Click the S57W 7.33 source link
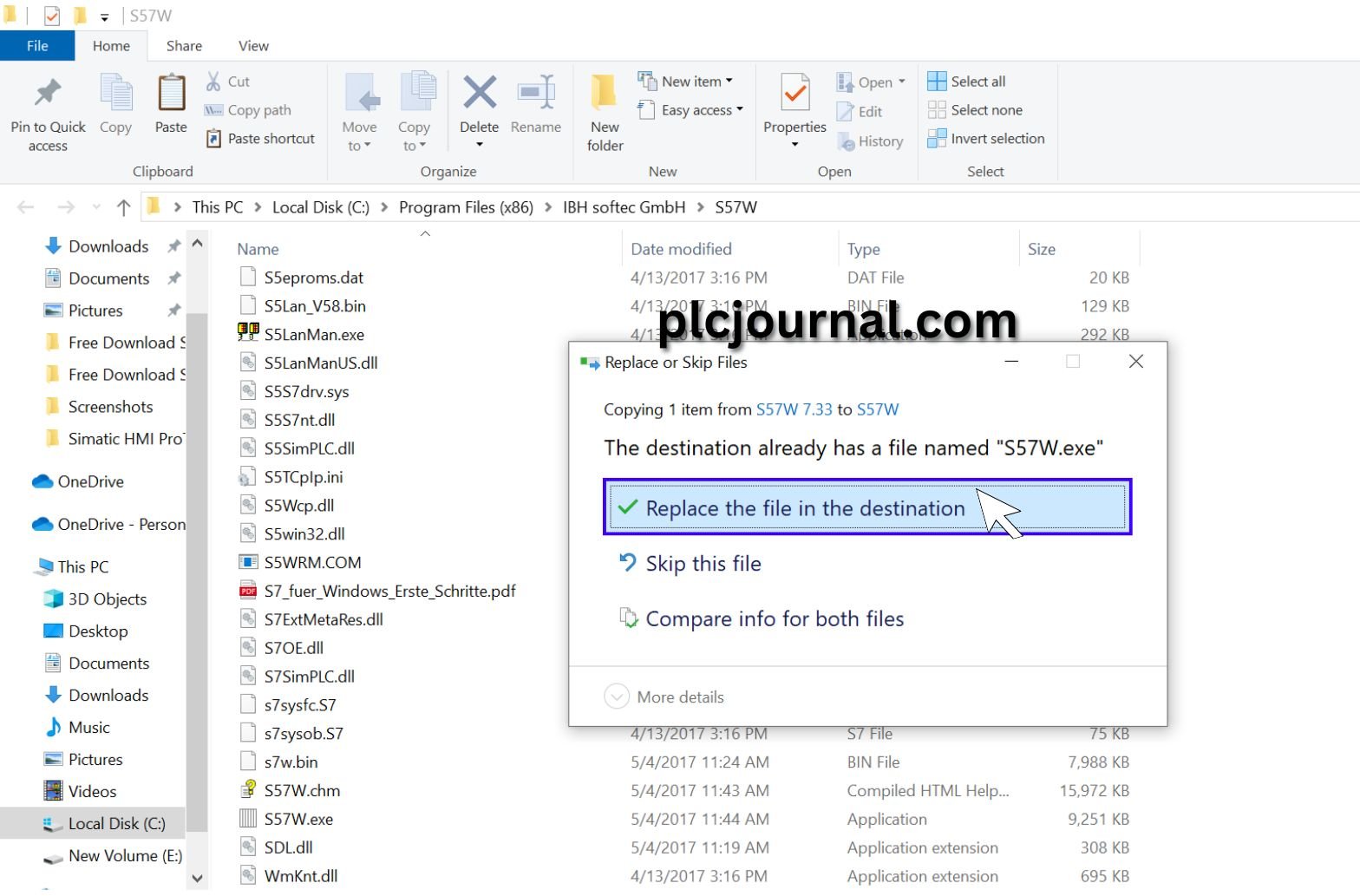This screenshot has height=896, width=1360. 794,409
